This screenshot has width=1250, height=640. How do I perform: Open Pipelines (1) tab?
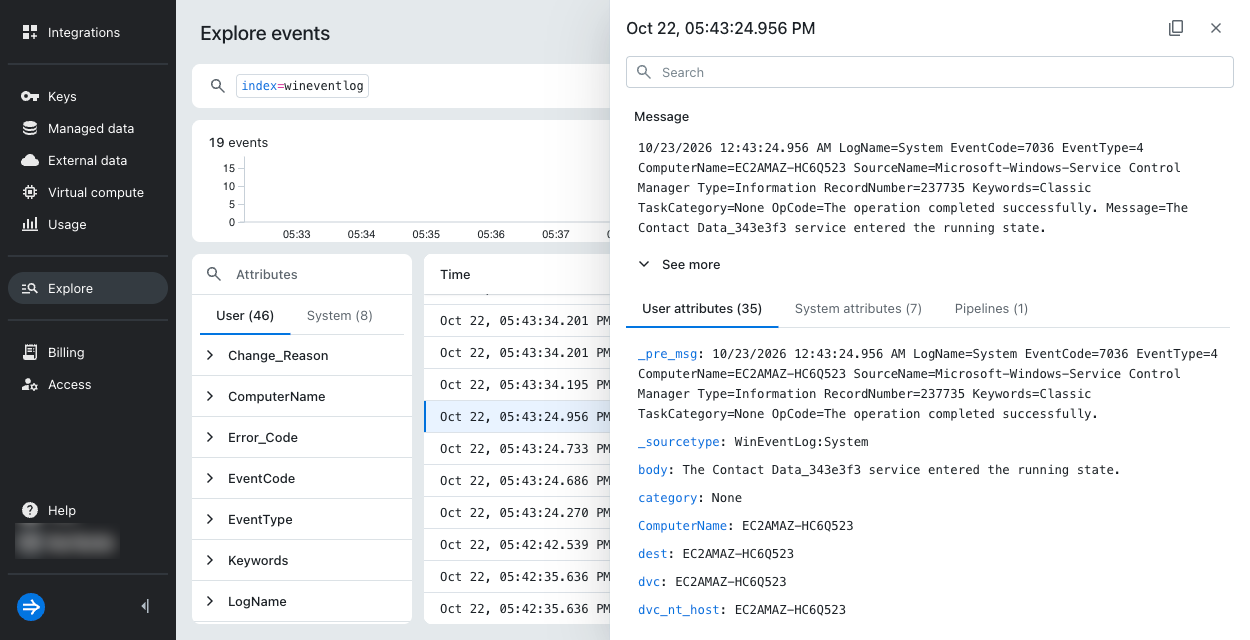[991, 308]
